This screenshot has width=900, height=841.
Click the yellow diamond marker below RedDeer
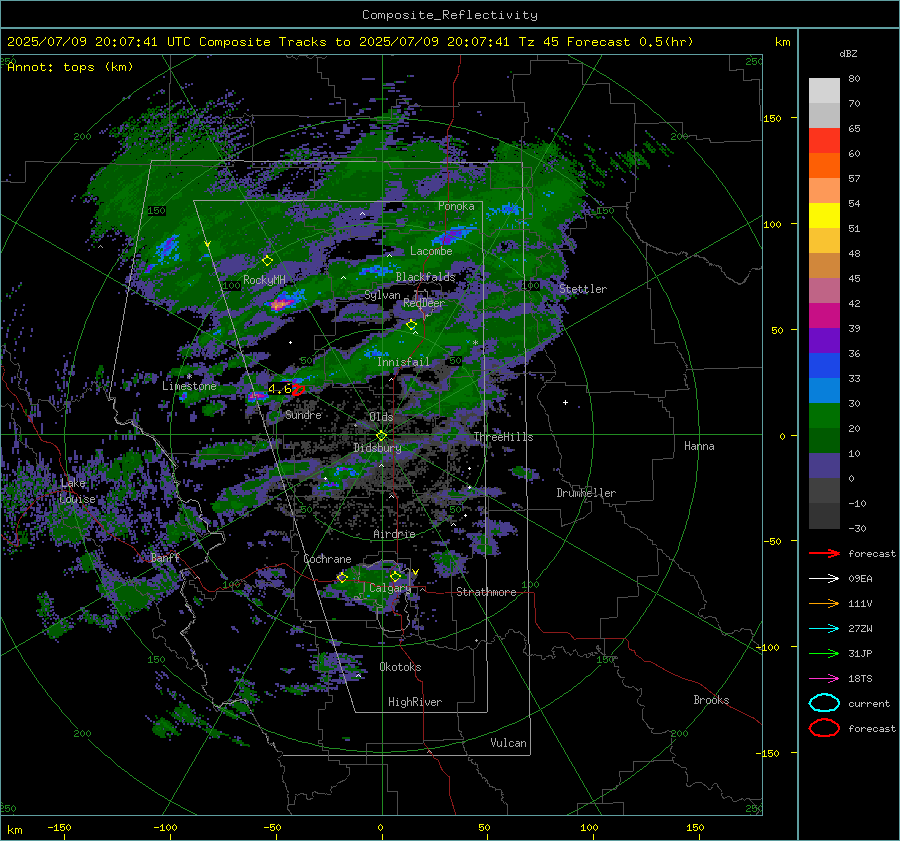[411, 325]
